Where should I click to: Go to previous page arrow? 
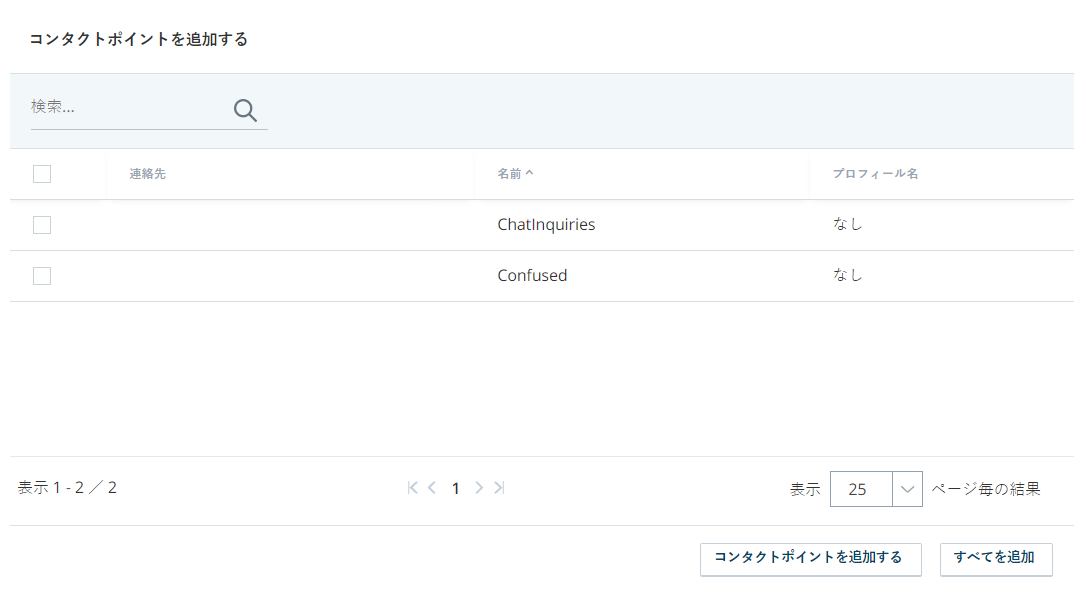[432, 488]
